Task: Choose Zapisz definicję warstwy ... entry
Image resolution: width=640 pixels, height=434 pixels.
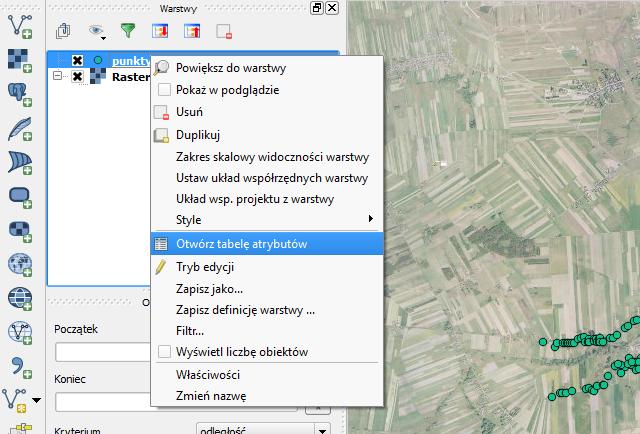Action: click(x=267, y=310)
